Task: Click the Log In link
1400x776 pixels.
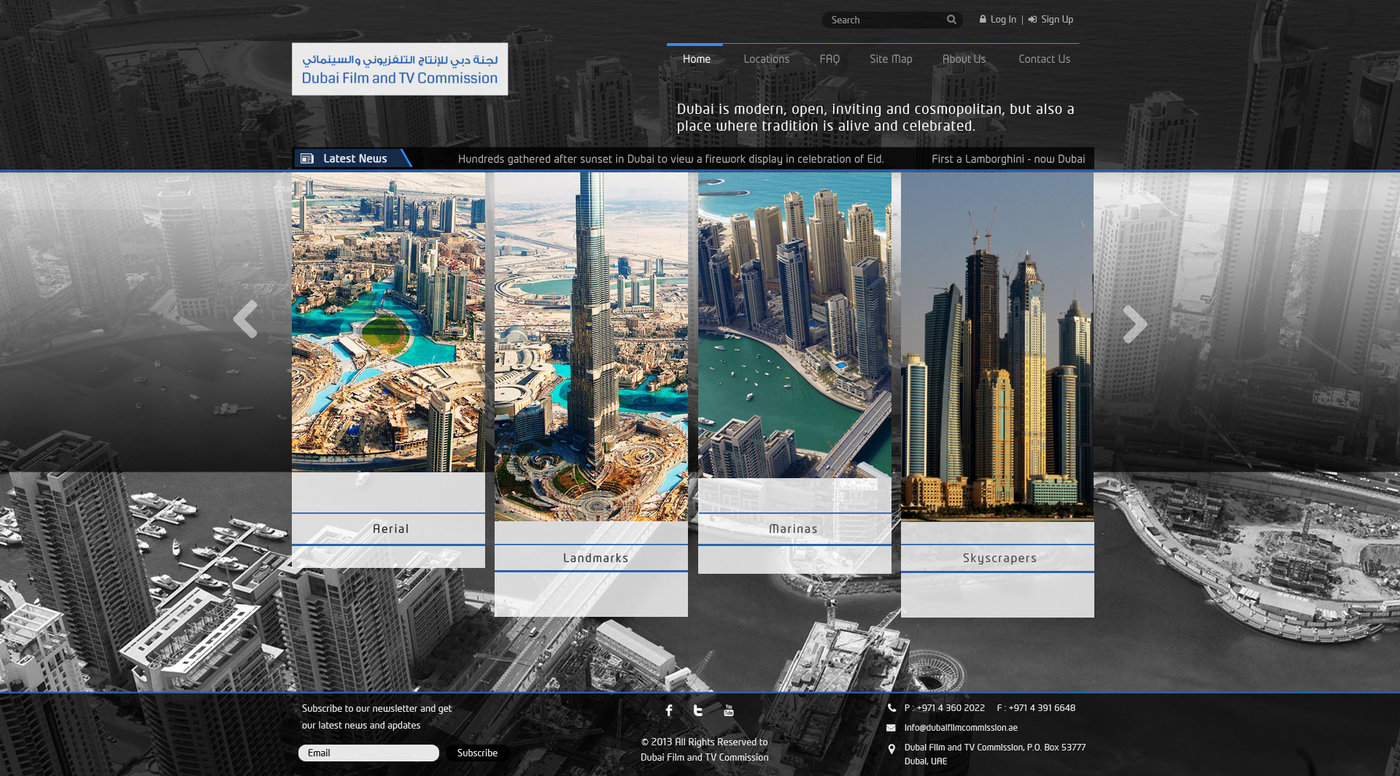Action: click(x=1002, y=20)
